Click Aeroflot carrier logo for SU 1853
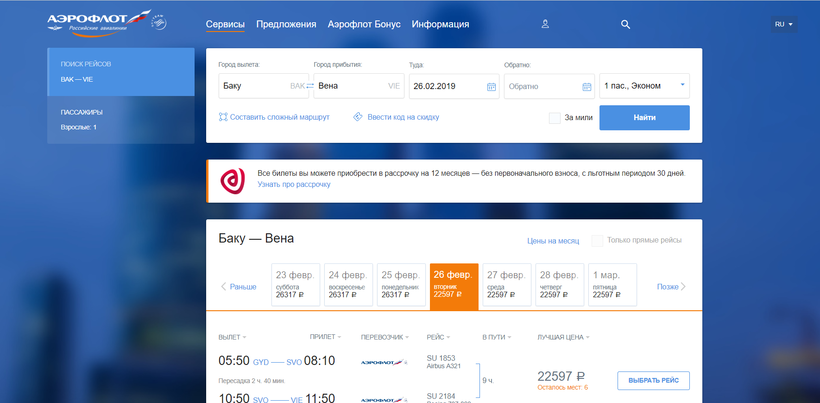The width and height of the screenshot is (820, 403). [384, 362]
